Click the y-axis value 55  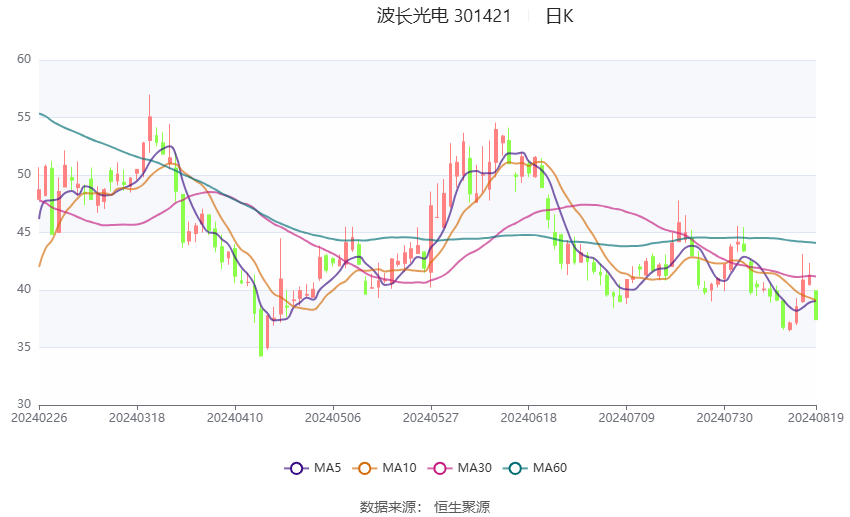24,117
